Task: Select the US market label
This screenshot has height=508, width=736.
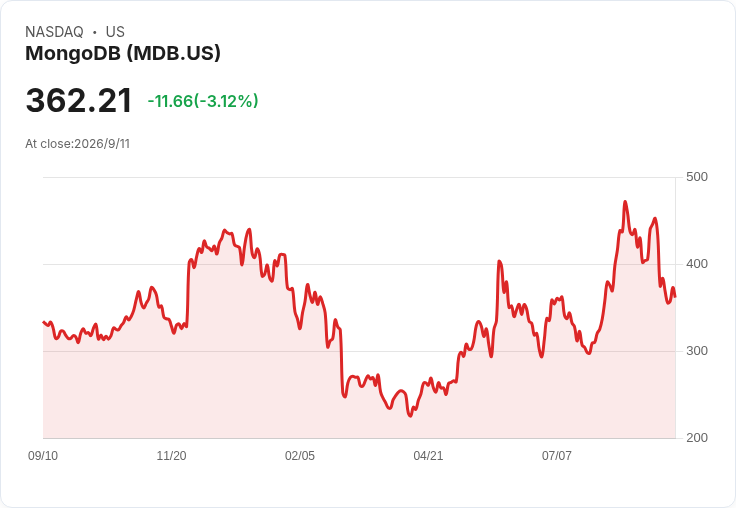Action: 115,32
